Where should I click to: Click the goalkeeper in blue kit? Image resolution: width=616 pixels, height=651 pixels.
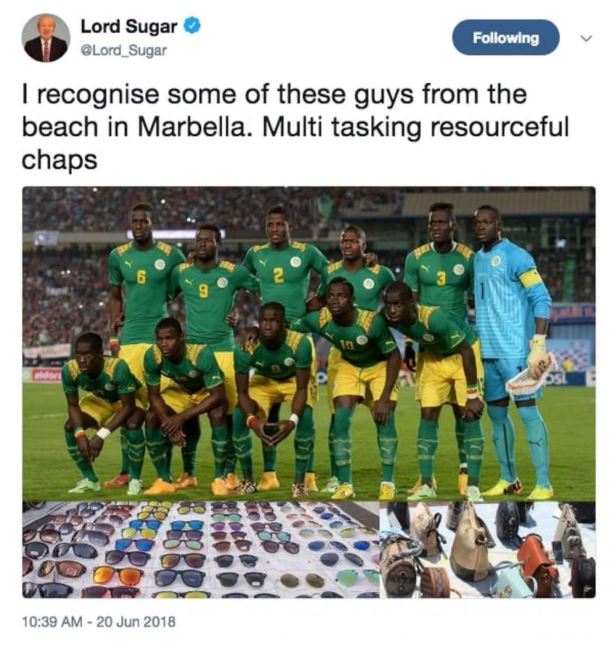pos(514,351)
